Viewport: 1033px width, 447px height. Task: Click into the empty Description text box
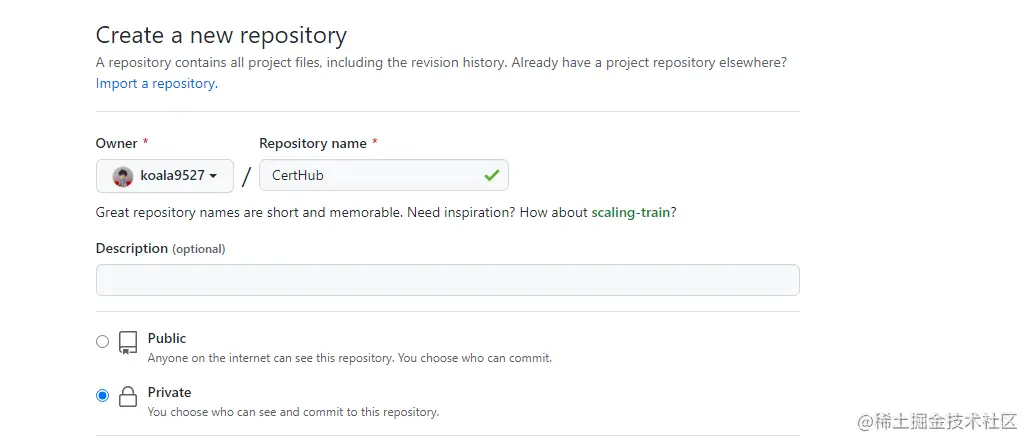[447, 280]
